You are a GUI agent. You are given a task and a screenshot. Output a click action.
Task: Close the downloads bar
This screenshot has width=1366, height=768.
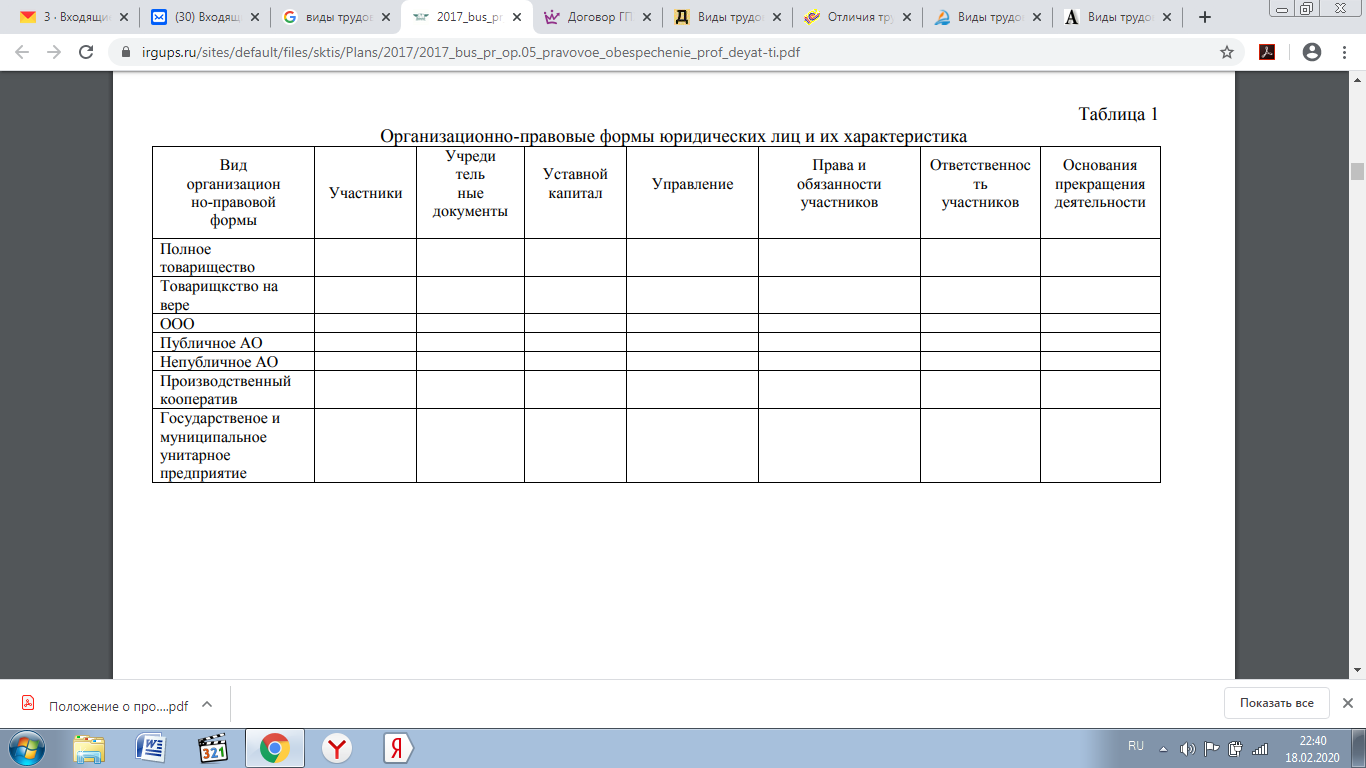(1347, 703)
